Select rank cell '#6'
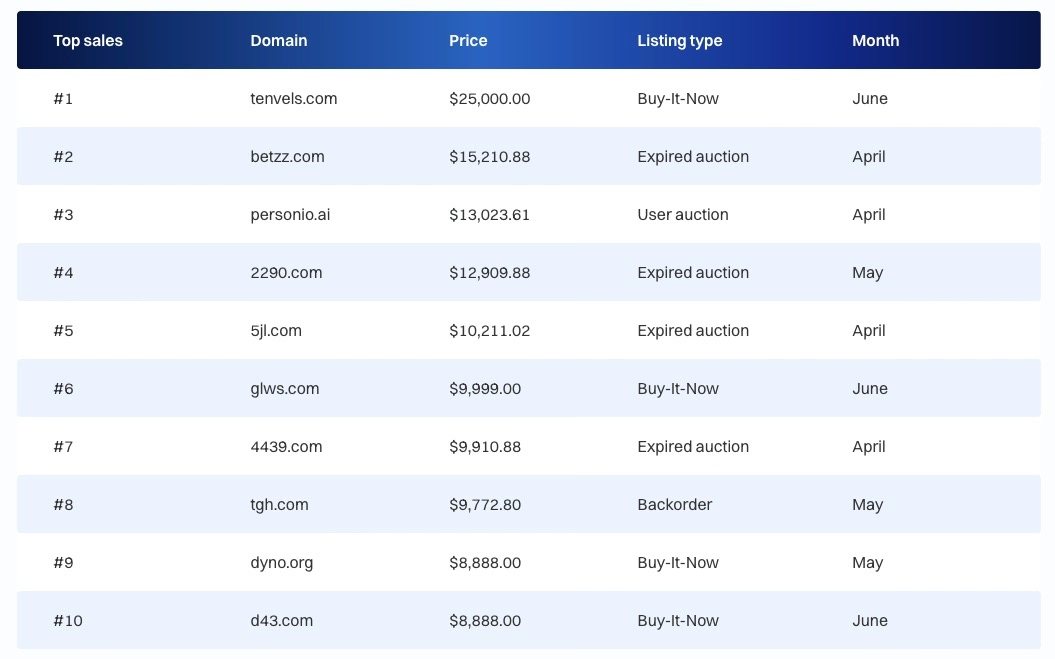 63,388
